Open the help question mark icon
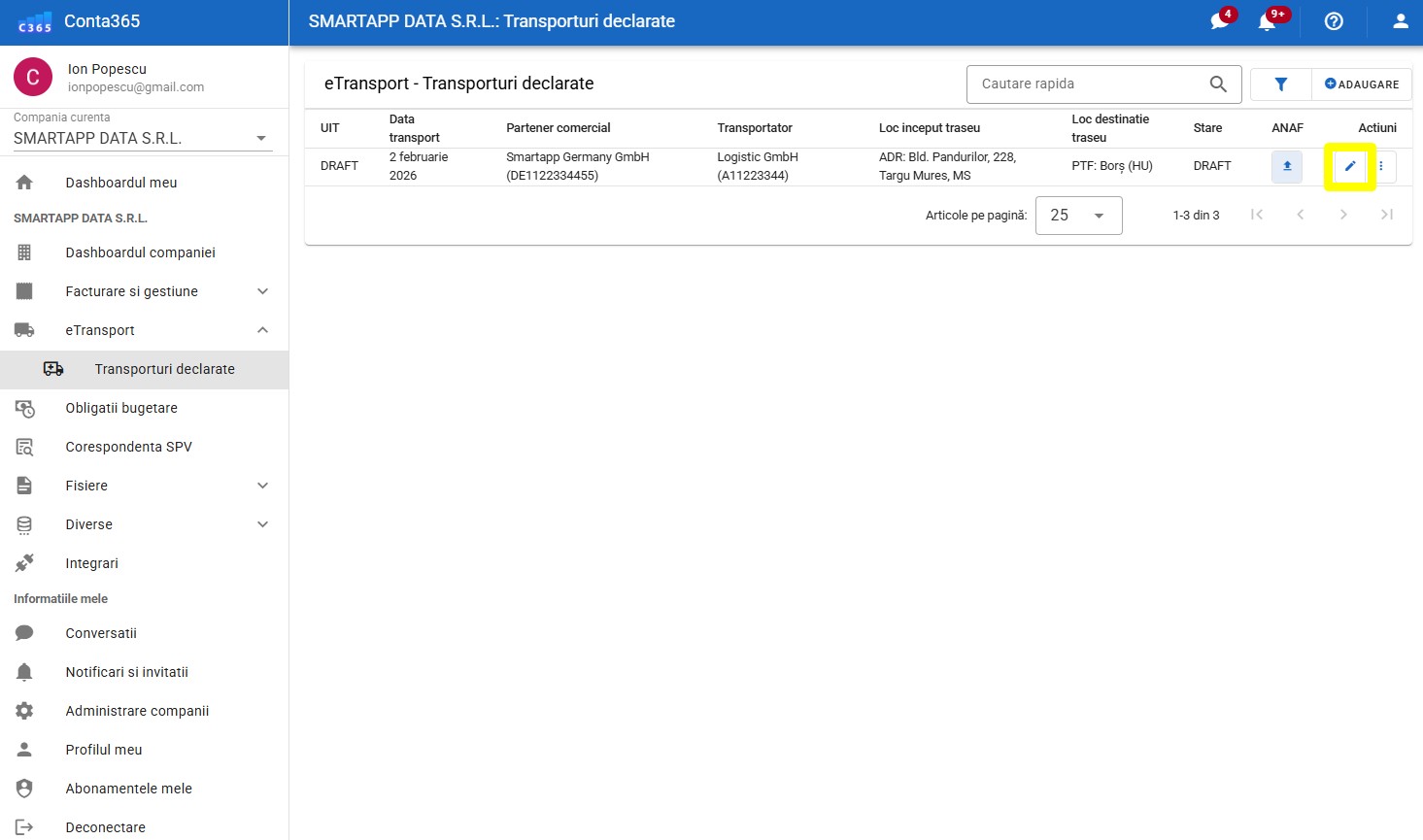Screen dimensions: 1423x840 1334,21
